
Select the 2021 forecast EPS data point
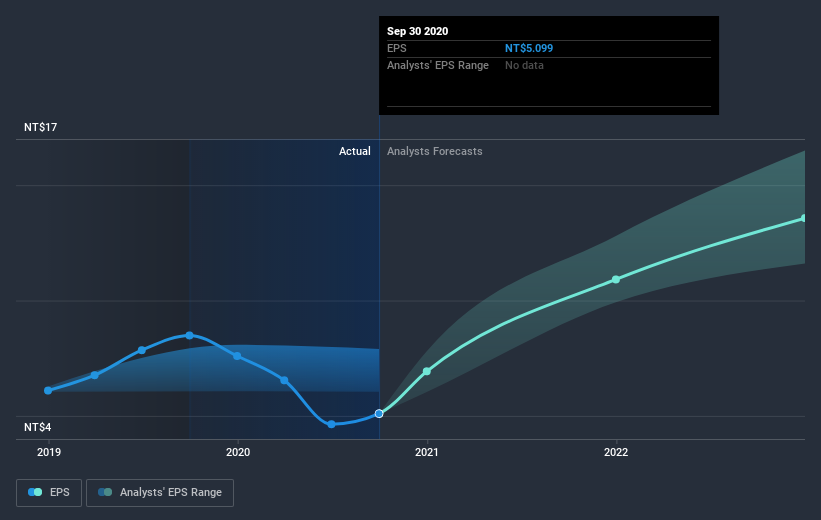[427, 371]
